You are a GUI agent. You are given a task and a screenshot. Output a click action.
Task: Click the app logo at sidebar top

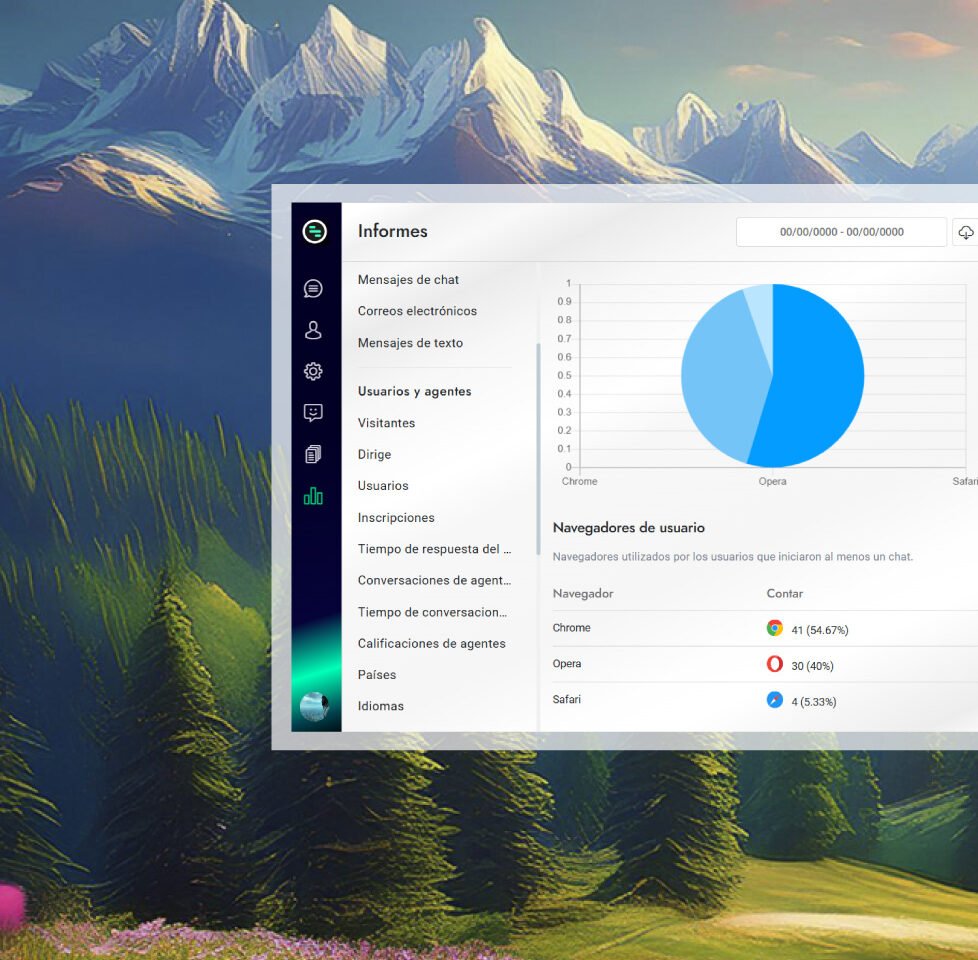click(315, 232)
